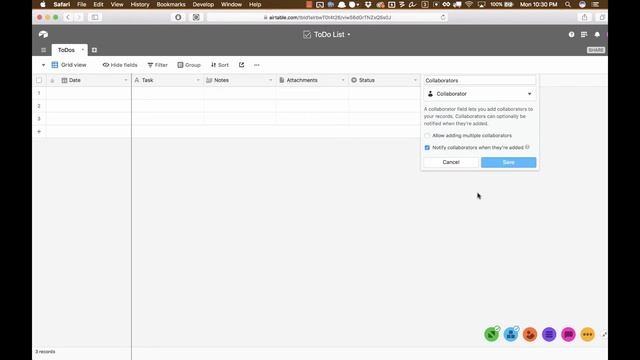The width and height of the screenshot is (640, 360).
Task: Click the Group button
Action: (x=189, y=65)
